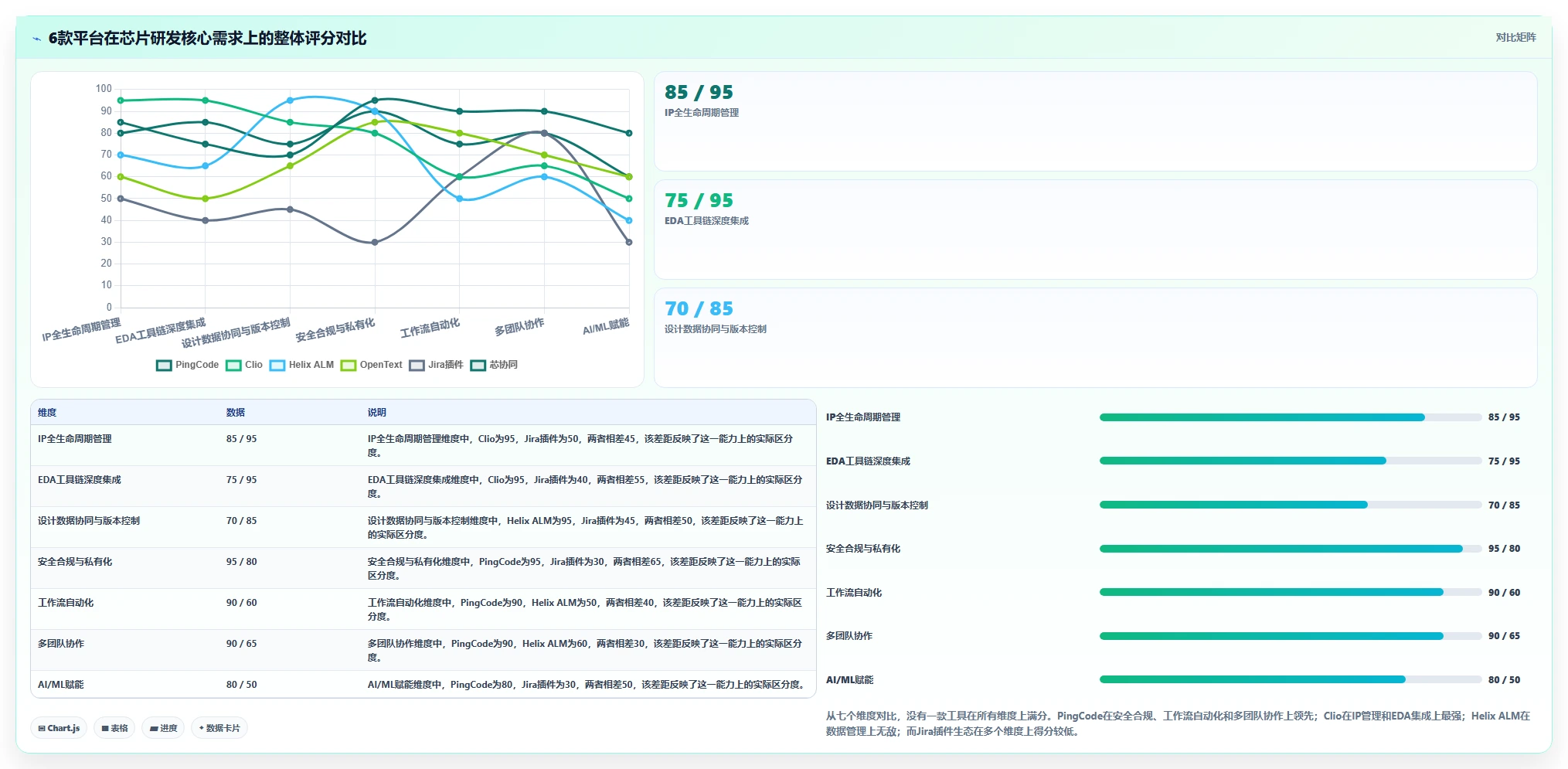Click the 100 y-axis tick label
Viewport: 1568px width, 769px height.
pos(104,89)
